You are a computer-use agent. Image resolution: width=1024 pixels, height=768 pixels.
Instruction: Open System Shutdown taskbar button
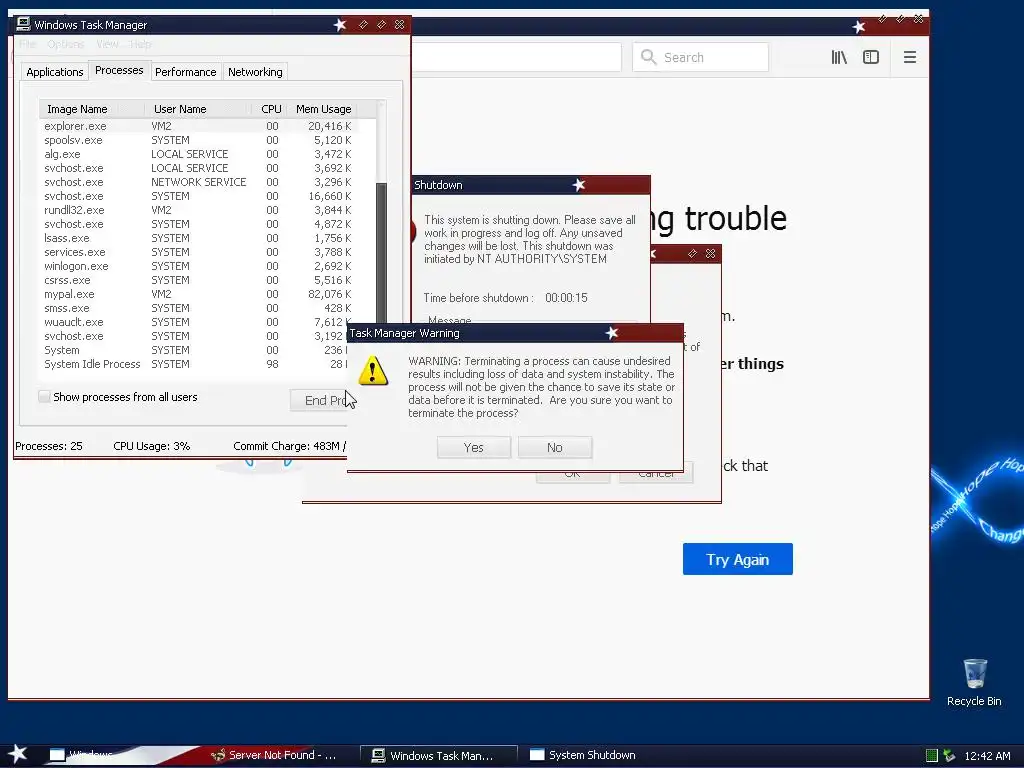(x=584, y=755)
